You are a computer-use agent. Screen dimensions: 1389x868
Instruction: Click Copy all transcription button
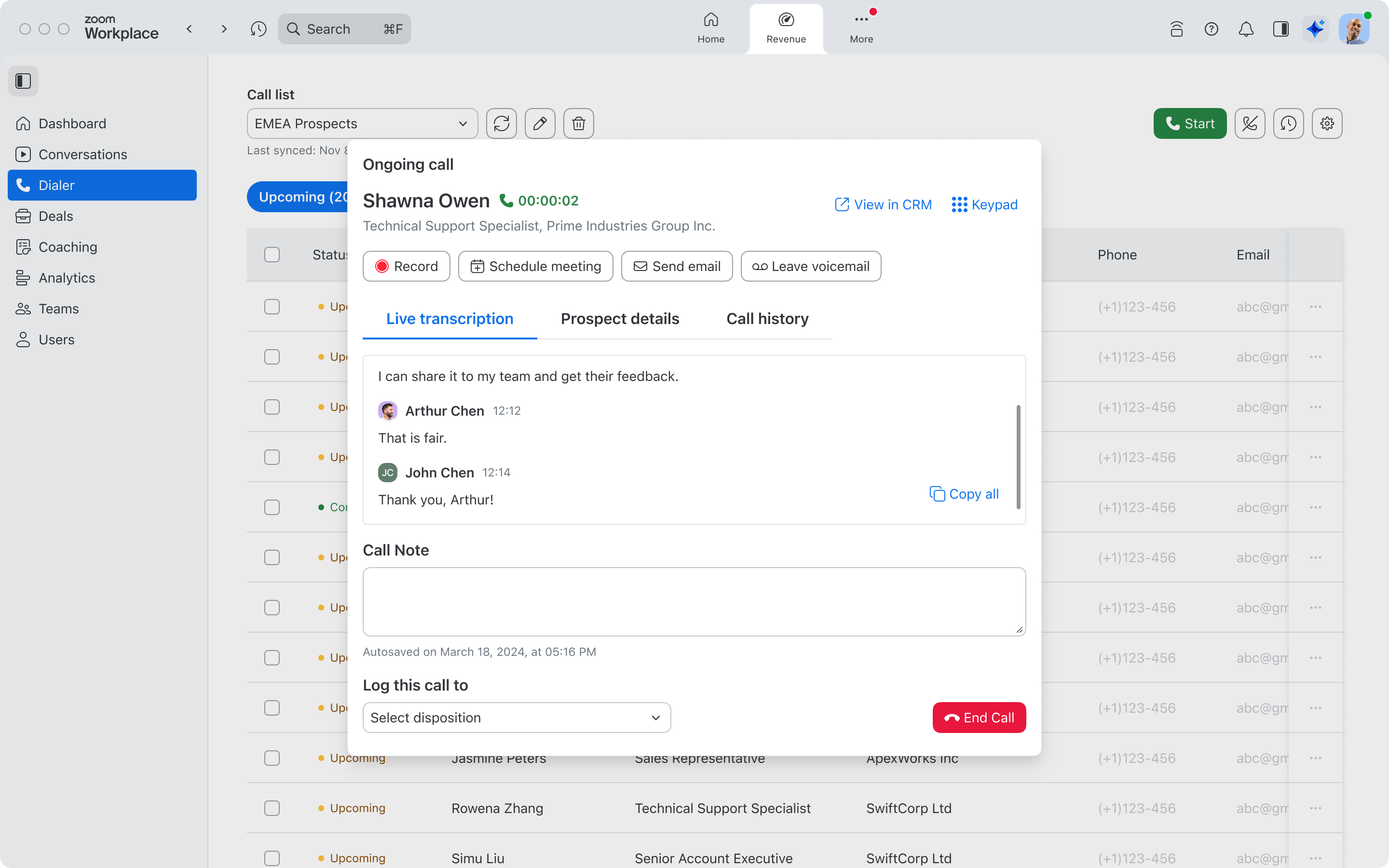(964, 493)
